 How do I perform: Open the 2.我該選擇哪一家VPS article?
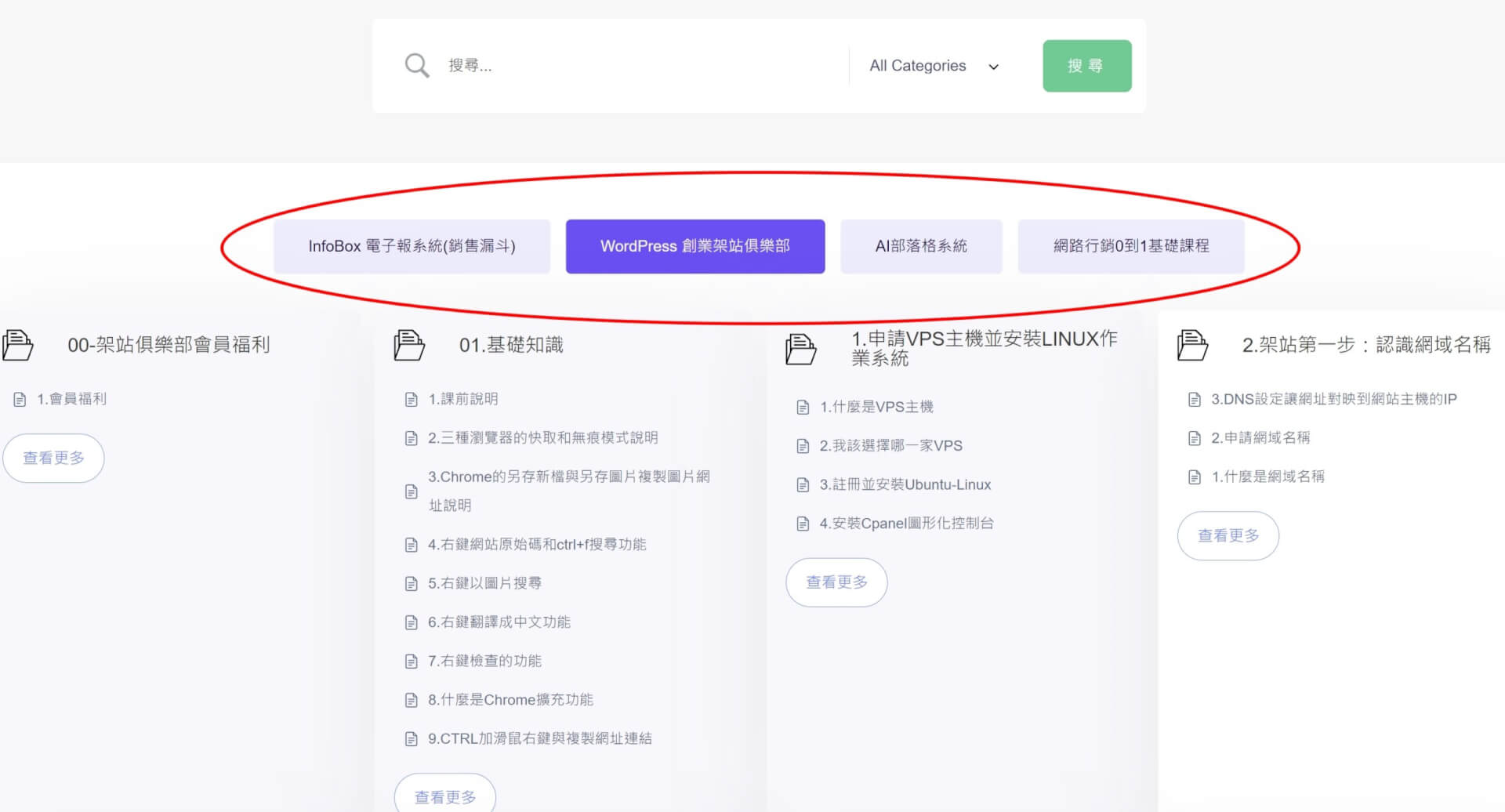pos(890,445)
